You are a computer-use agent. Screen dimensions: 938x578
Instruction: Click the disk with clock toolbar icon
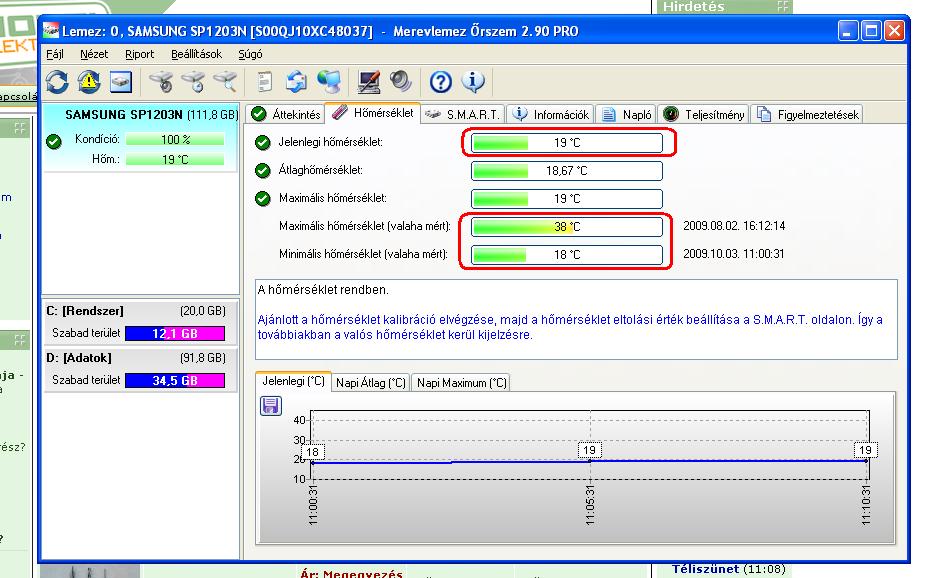(194, 81)
